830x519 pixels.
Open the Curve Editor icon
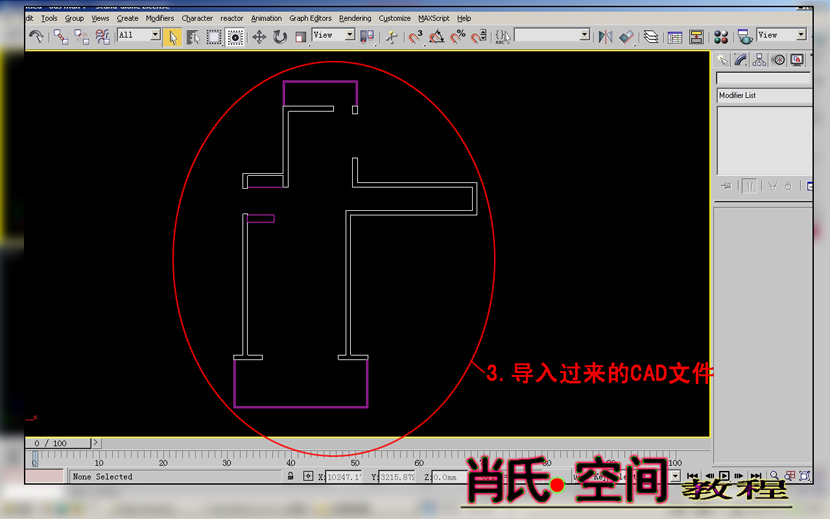(674, 37)
